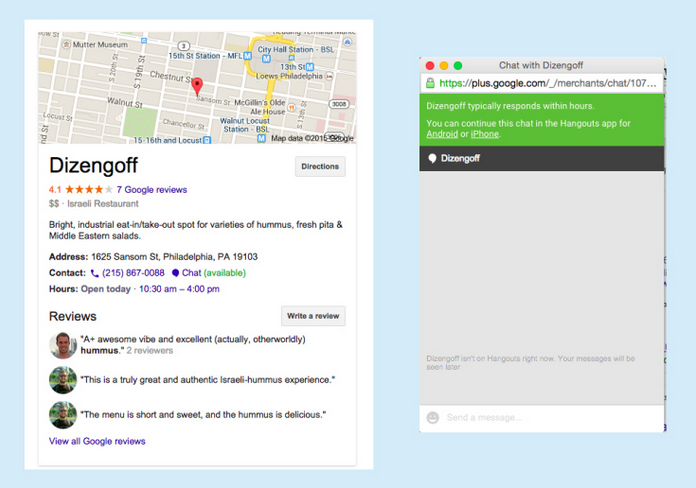Click the purple chat bubble icon
The width and height of the screenshot is (696, 488).
pos(175,273)
